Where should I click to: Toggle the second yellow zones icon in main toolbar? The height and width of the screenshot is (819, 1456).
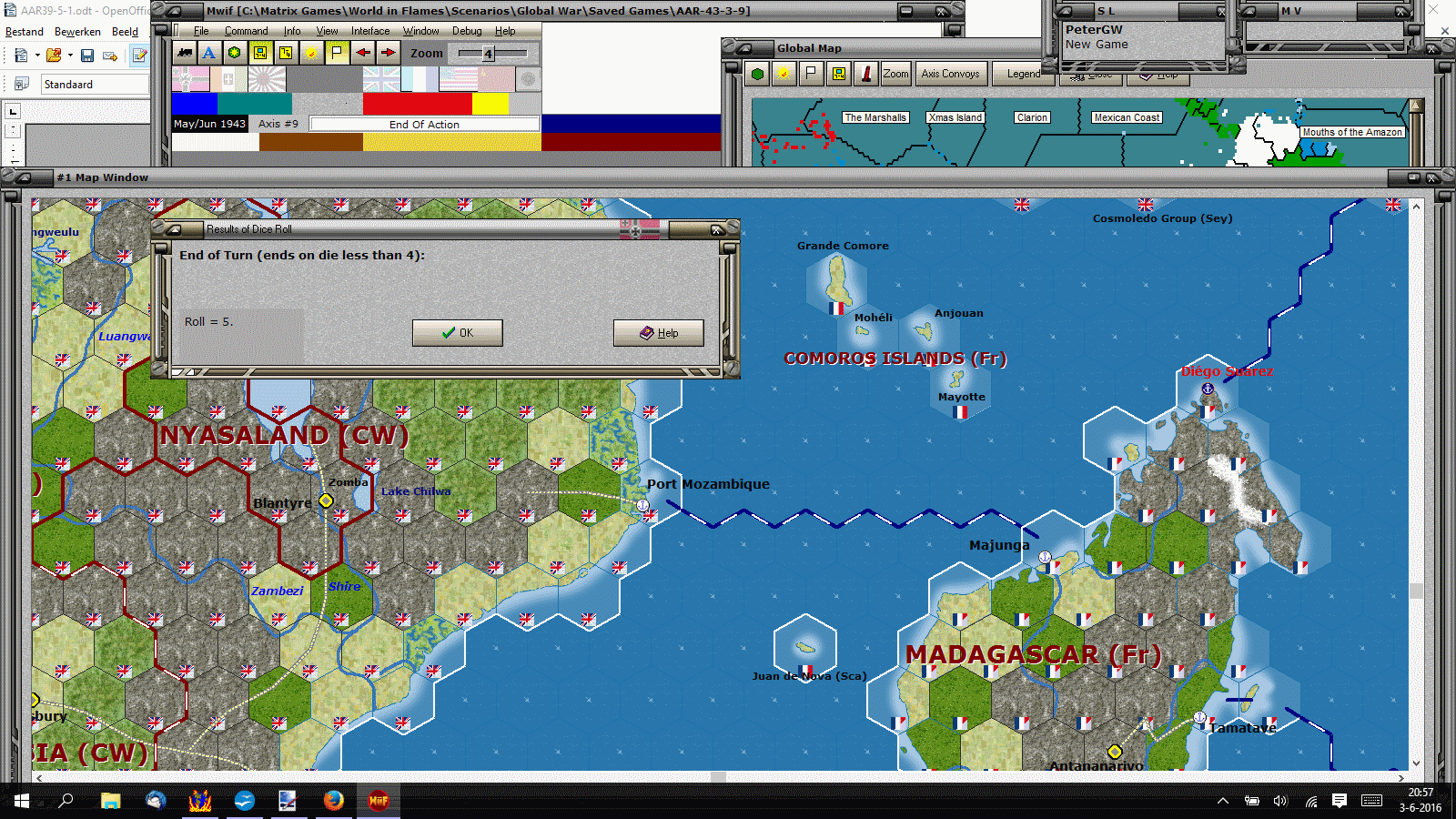[x=286, y=53]
